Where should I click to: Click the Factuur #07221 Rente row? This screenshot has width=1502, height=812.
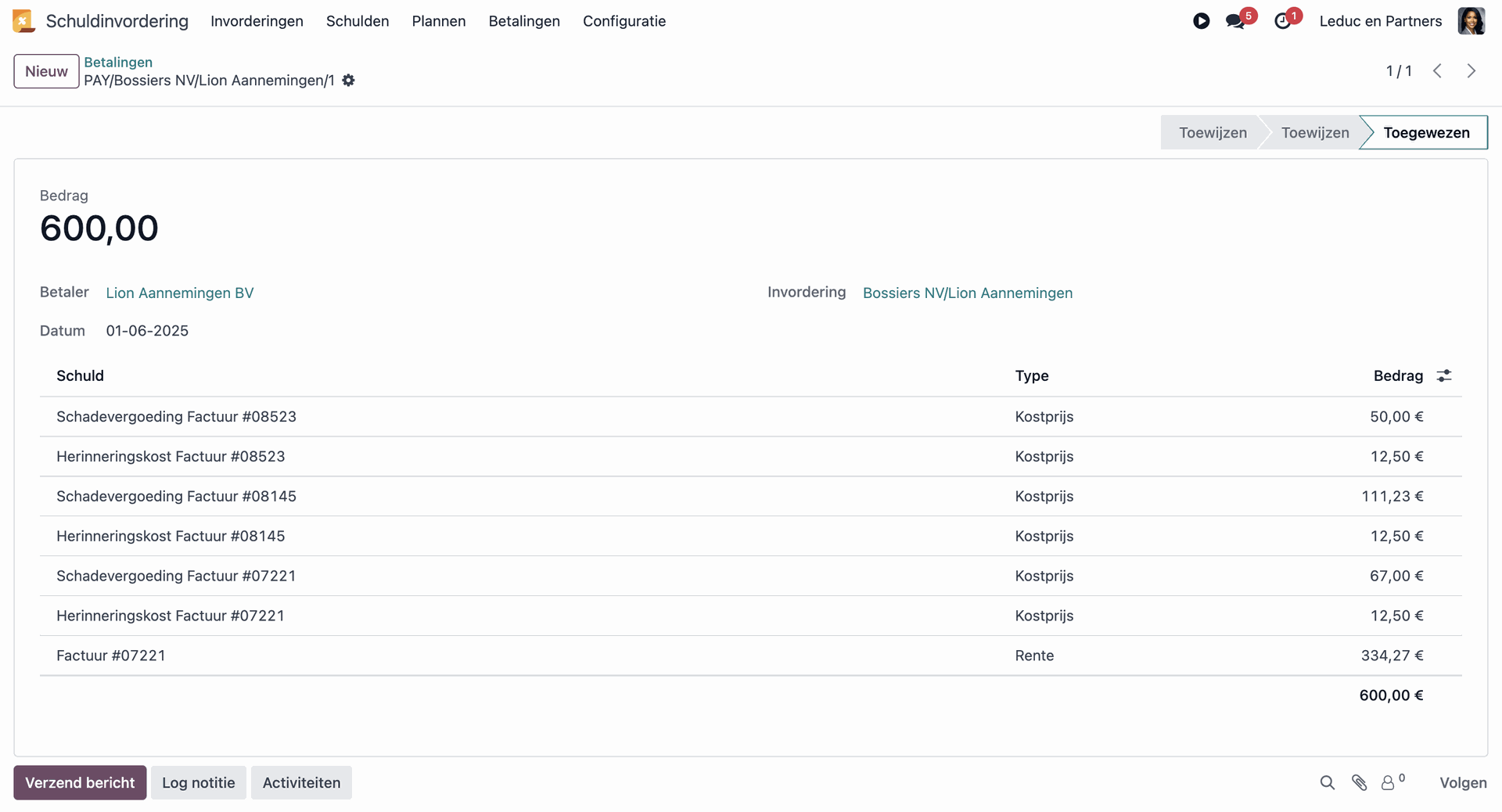pyautogui.click(x=111, y=656)
